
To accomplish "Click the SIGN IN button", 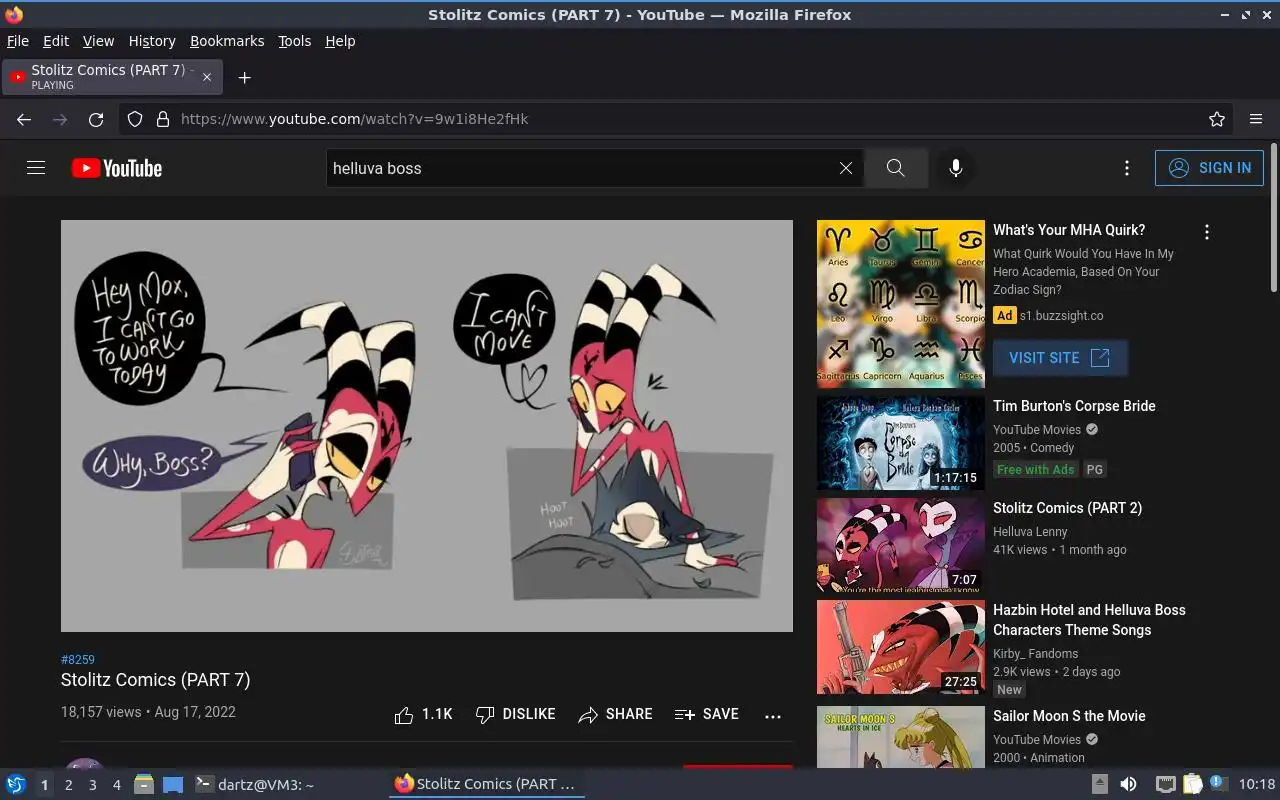I will click(1209, 168).
